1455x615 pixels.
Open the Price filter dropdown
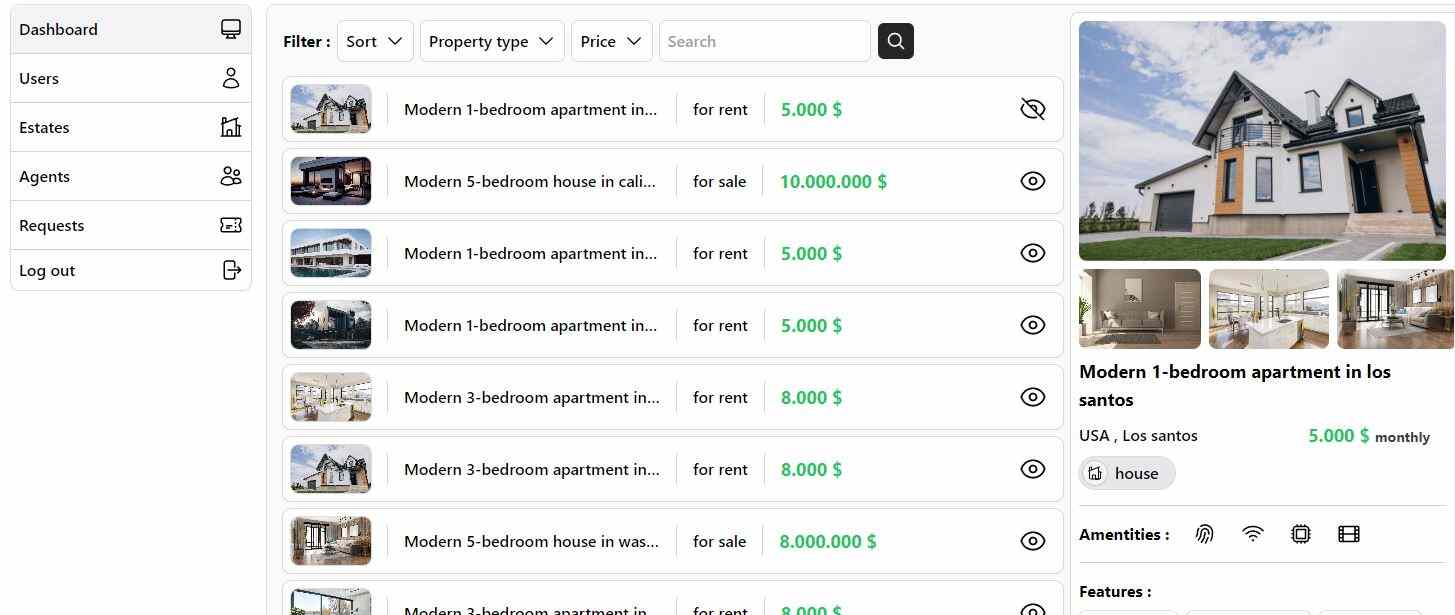(x=612, y=41)
